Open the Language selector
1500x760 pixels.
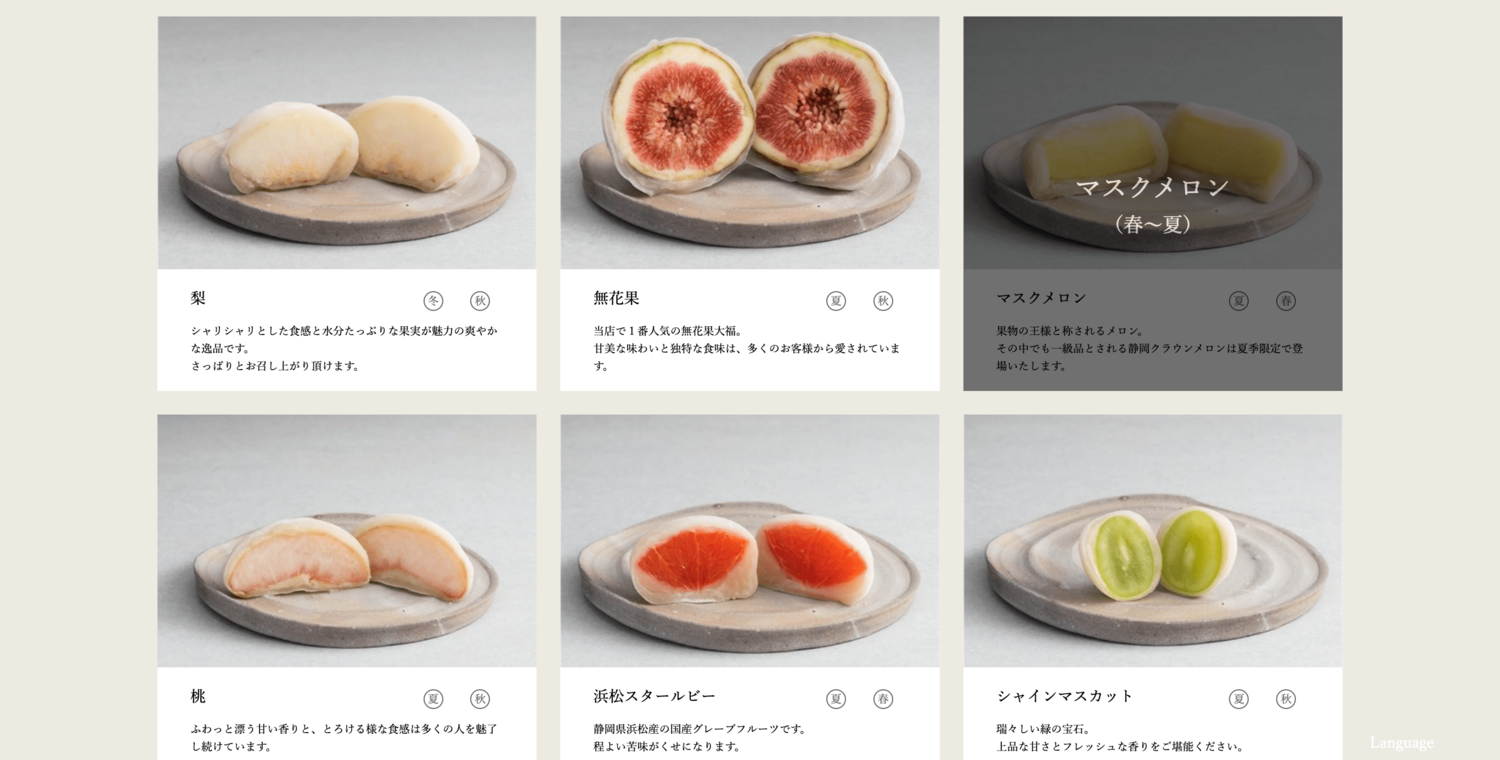click(x=1401, y=743)
